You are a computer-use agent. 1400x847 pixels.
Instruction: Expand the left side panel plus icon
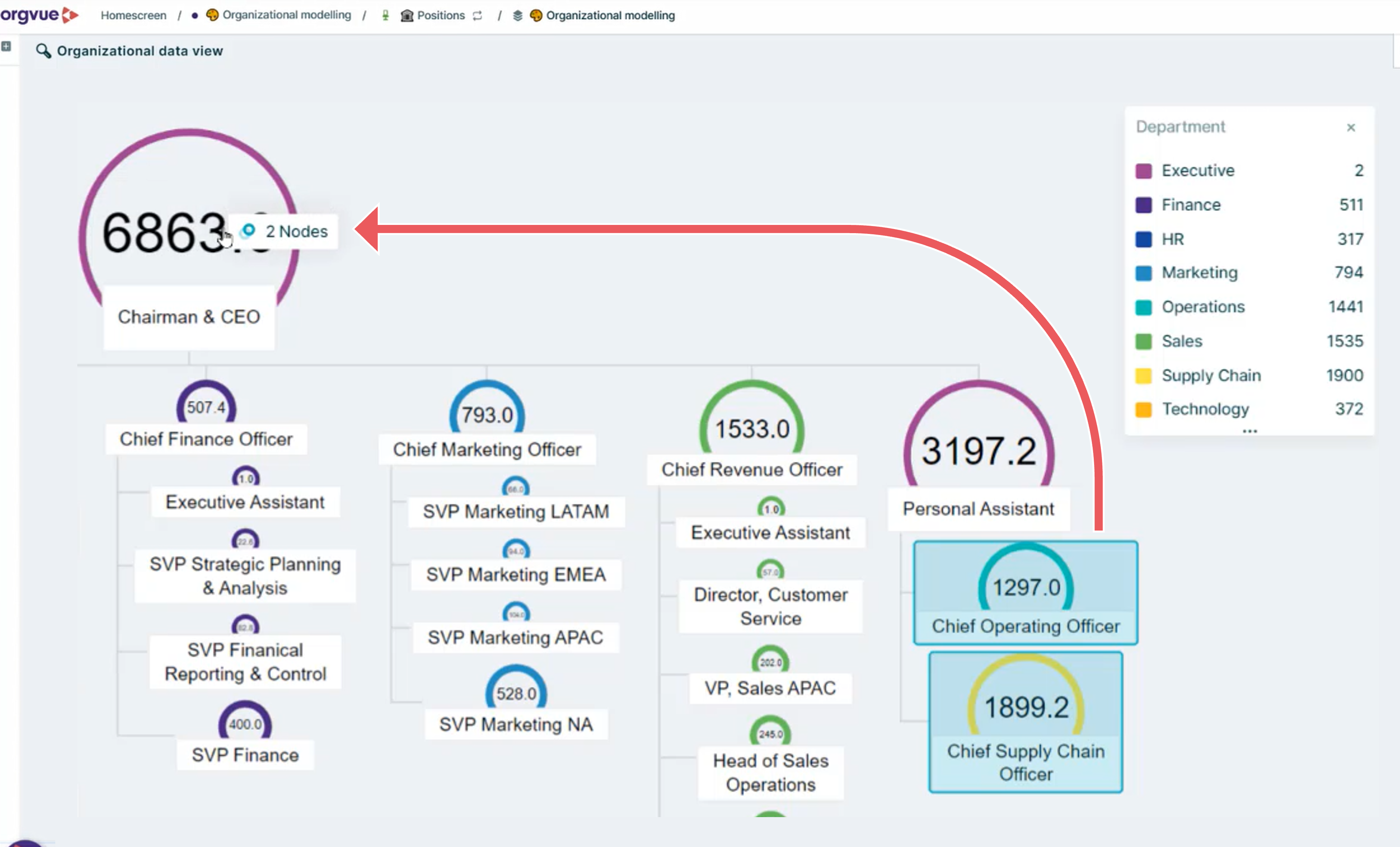tap(6, 46)
